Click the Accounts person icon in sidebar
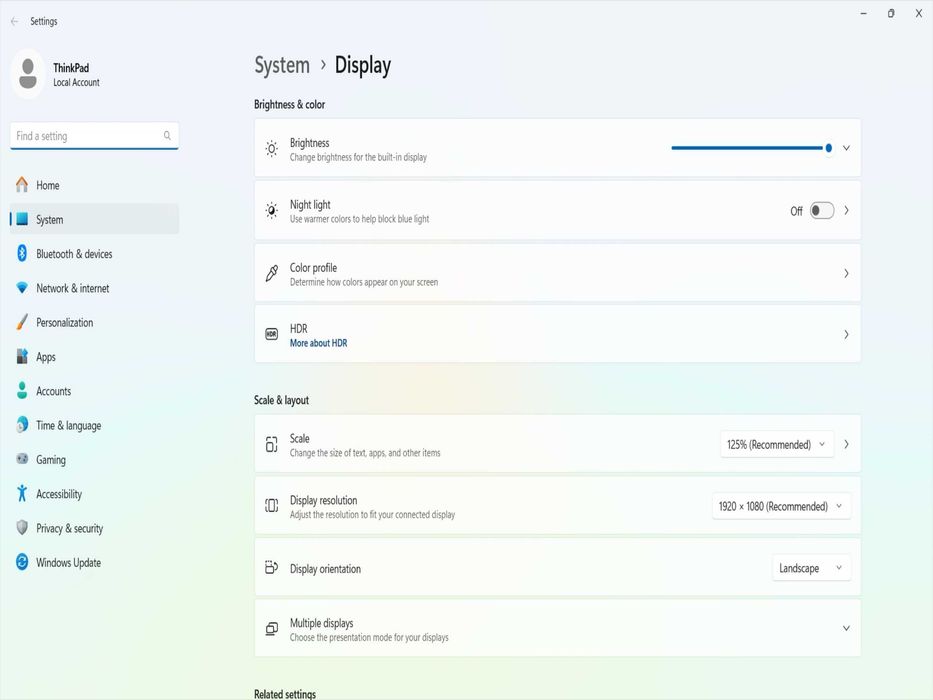Image resolution: width=933 pixels, height=700 pixels. coord(22,390)
